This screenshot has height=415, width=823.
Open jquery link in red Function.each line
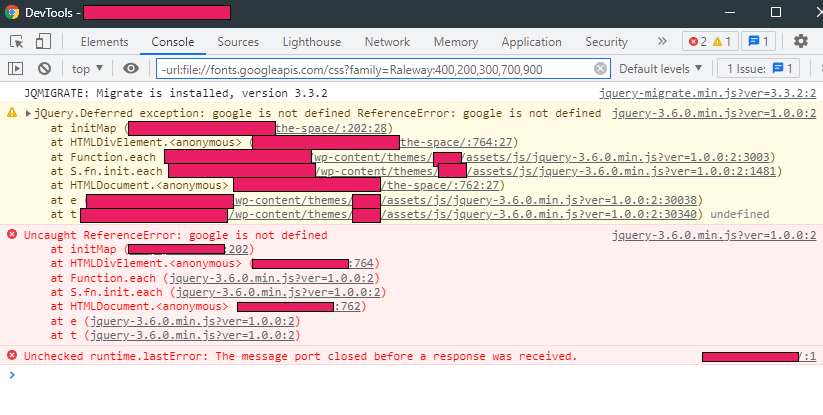(271, 278)
